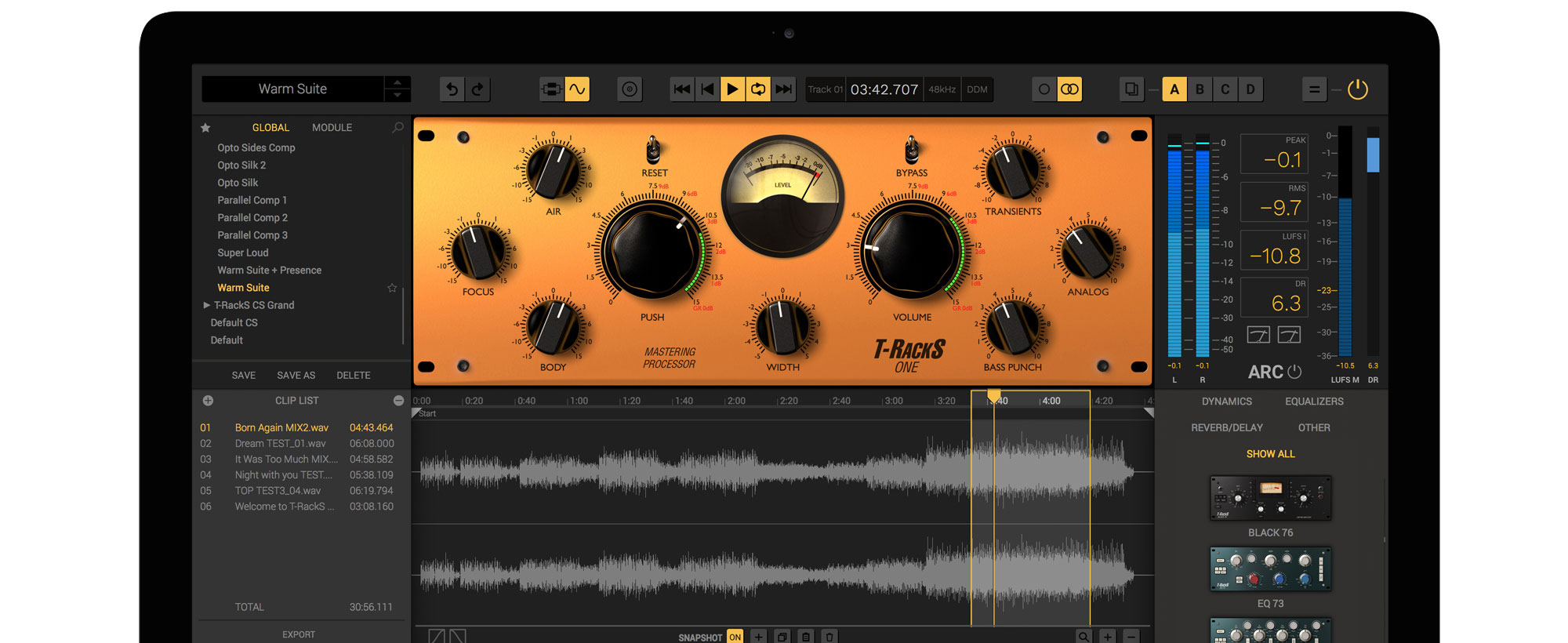The width and height of the screenshot is (1568, 643).
Task: Select comparison slot D
Action: click(x=1250, y=89)
